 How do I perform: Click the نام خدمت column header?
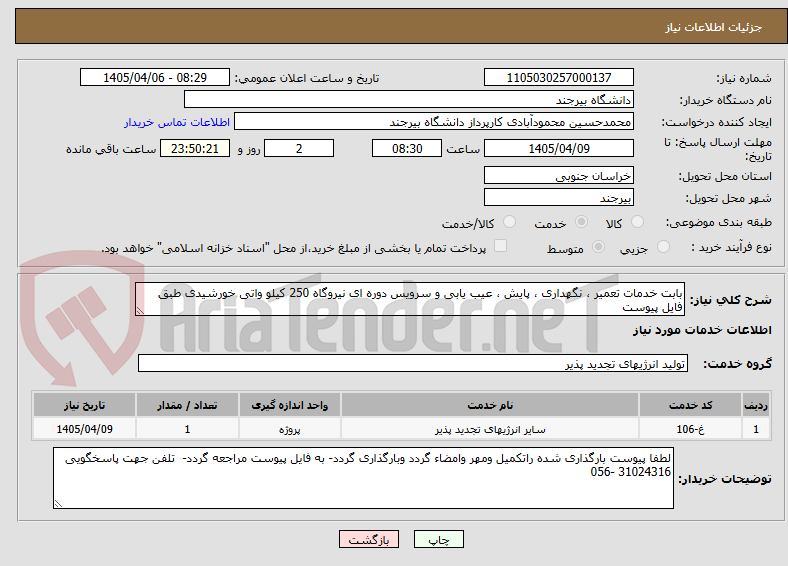pyautogui.click(x=490, y=405)
